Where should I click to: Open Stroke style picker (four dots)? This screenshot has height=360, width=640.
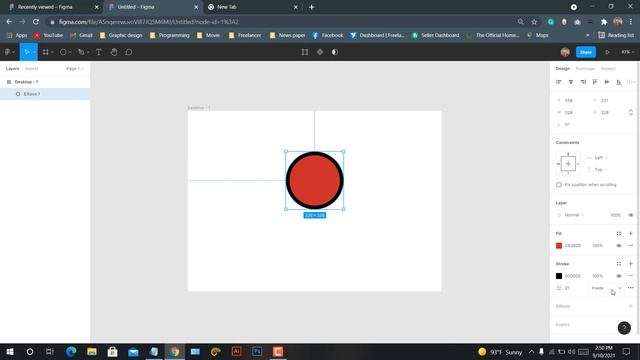(619, 264)
